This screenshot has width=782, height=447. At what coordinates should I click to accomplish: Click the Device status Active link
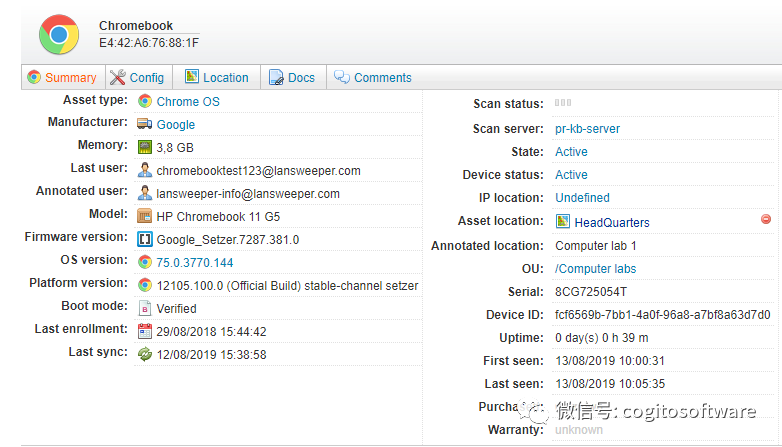click(x=571, y=175)
